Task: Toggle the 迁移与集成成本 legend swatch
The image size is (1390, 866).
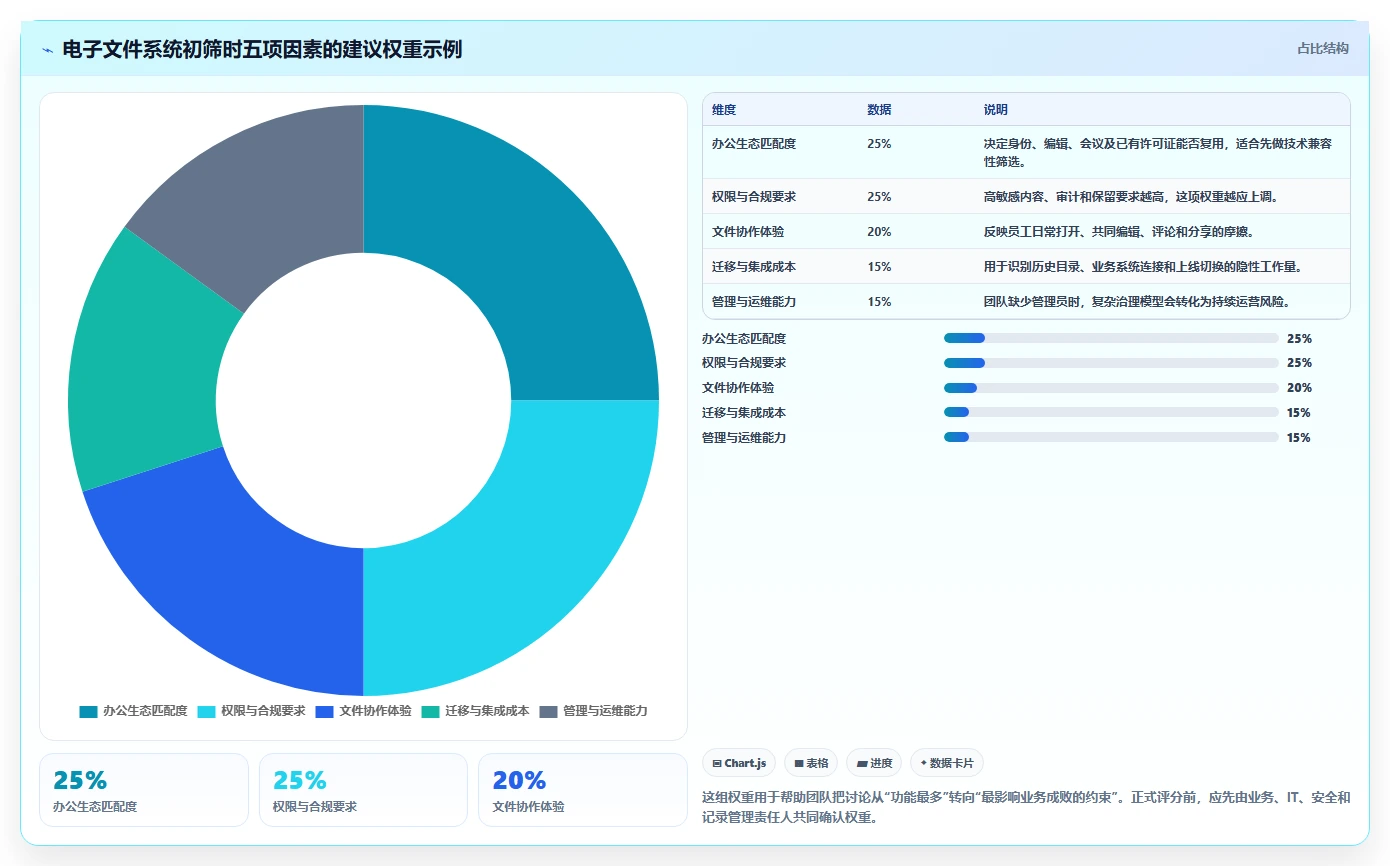Action: [430, 711]
